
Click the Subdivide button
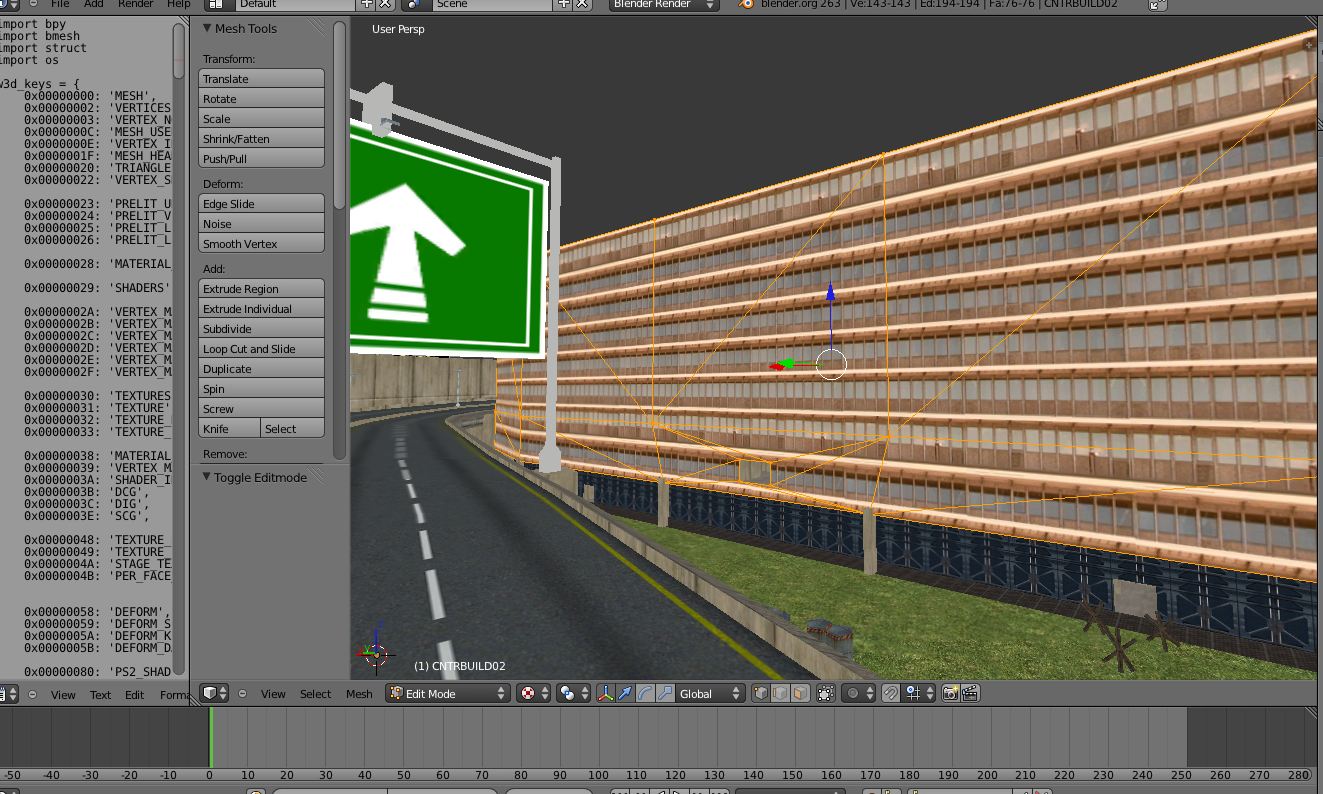pyautogui.click(x=261, y=329)
